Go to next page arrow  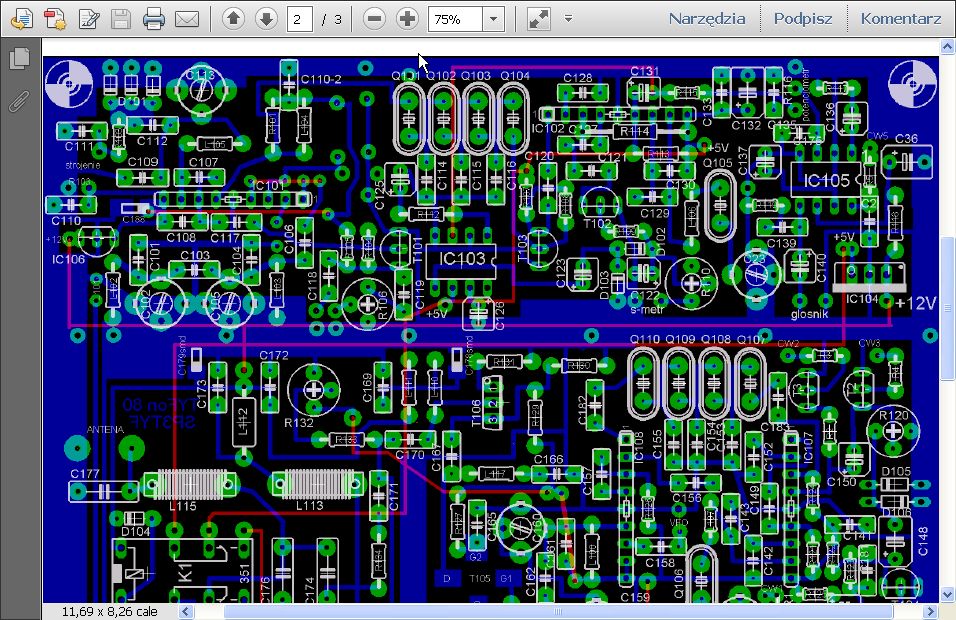pyautogui.click(x=265, y=19)
